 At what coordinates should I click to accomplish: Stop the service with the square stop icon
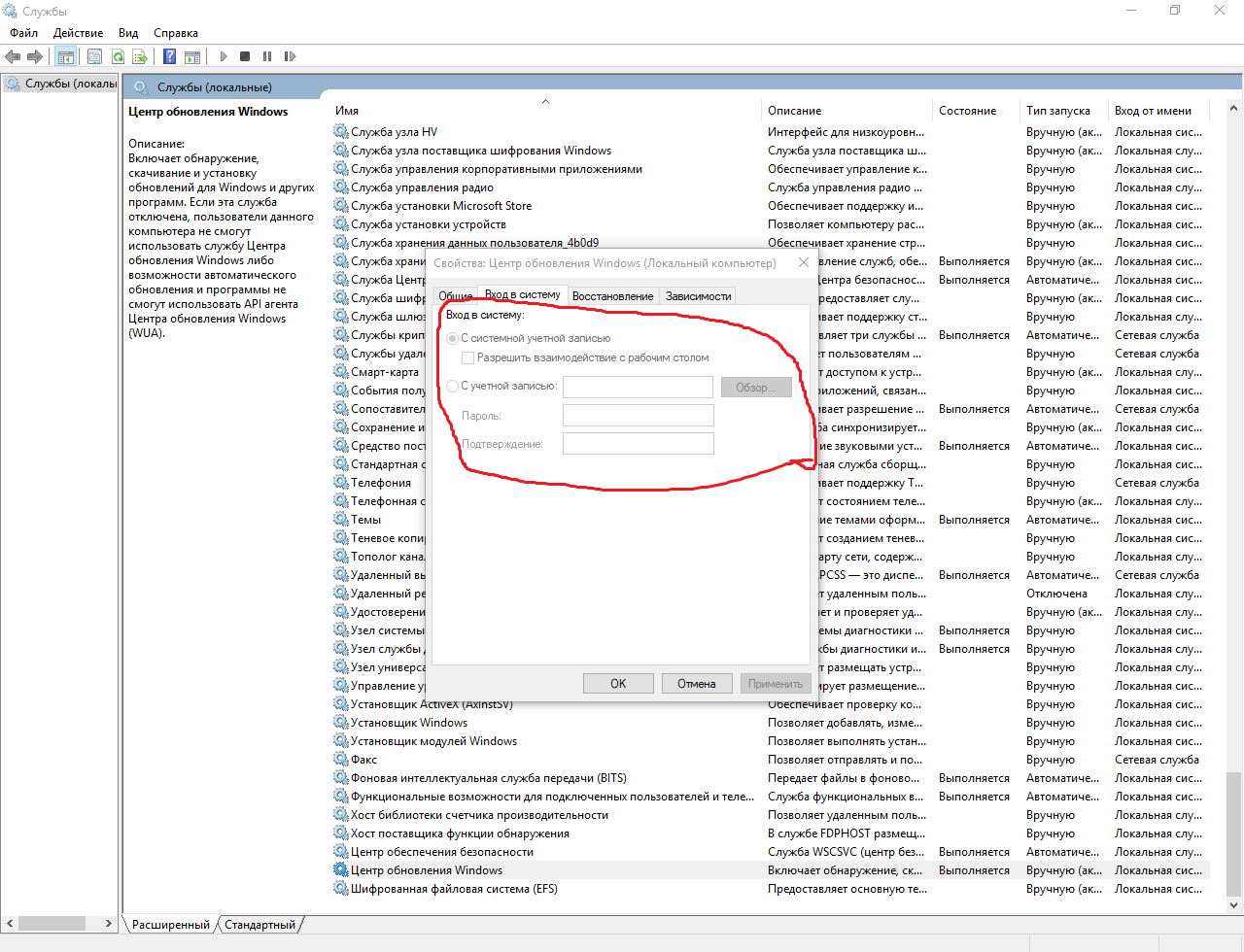tap(245, 56)
